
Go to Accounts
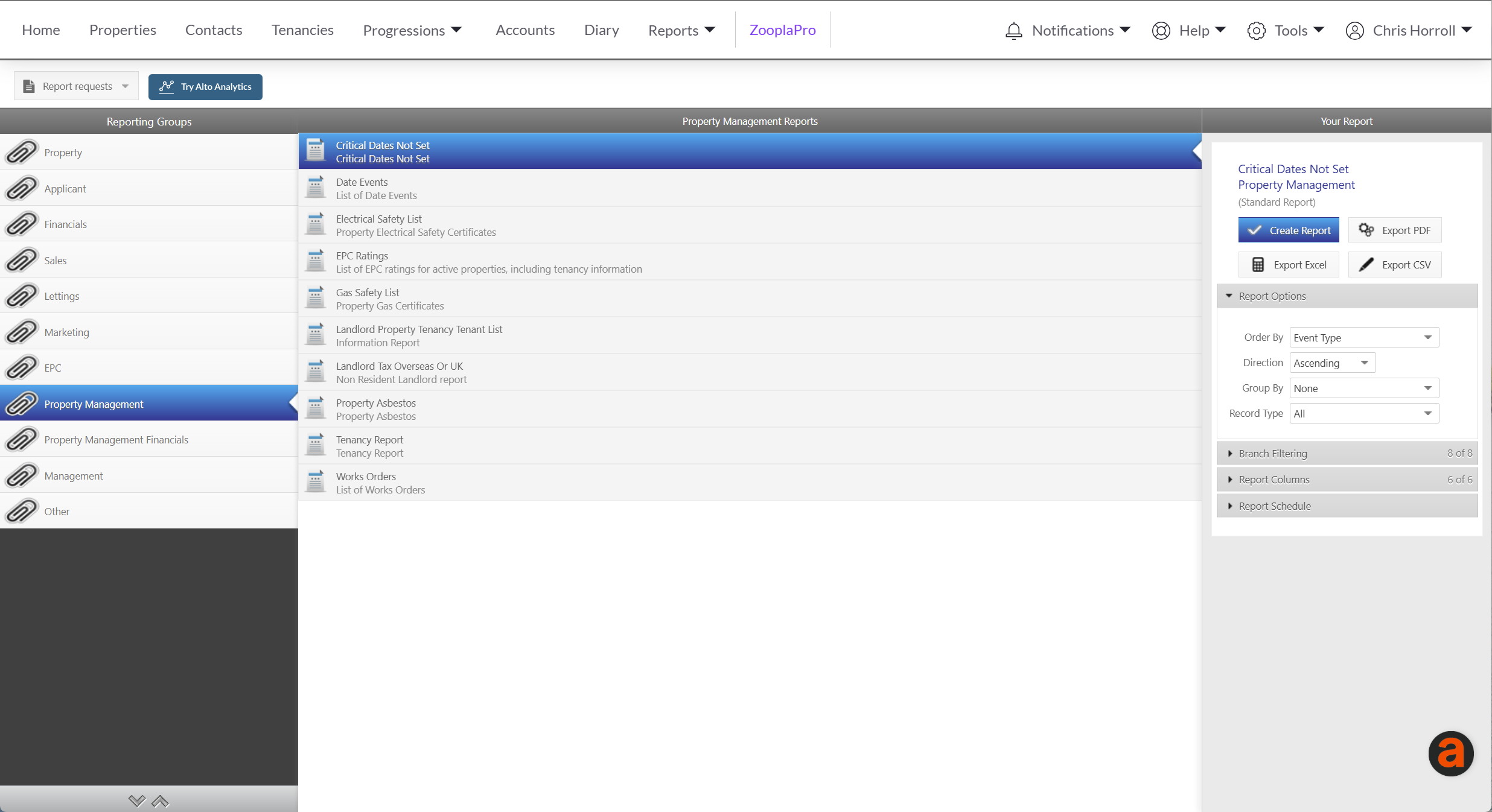pos(525,30)
